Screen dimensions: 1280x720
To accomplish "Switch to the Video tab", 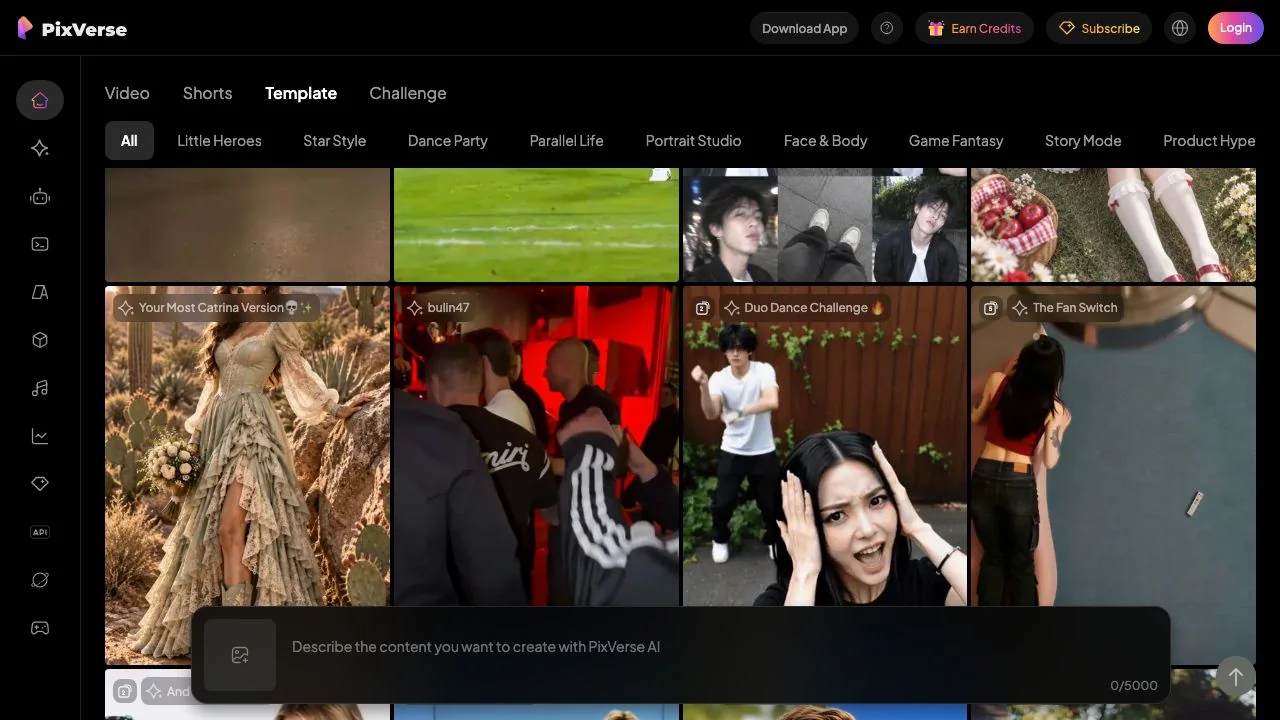I will [127, 93].
